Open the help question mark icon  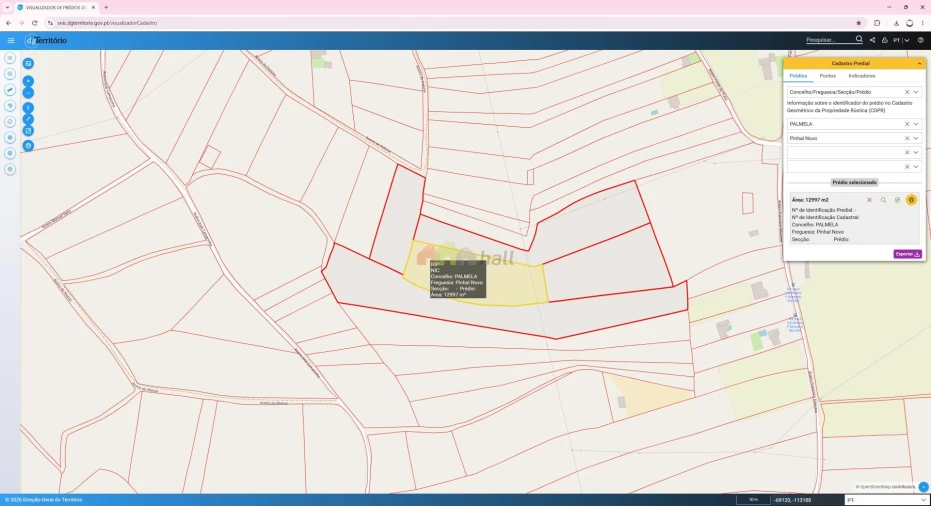[920, 40]
